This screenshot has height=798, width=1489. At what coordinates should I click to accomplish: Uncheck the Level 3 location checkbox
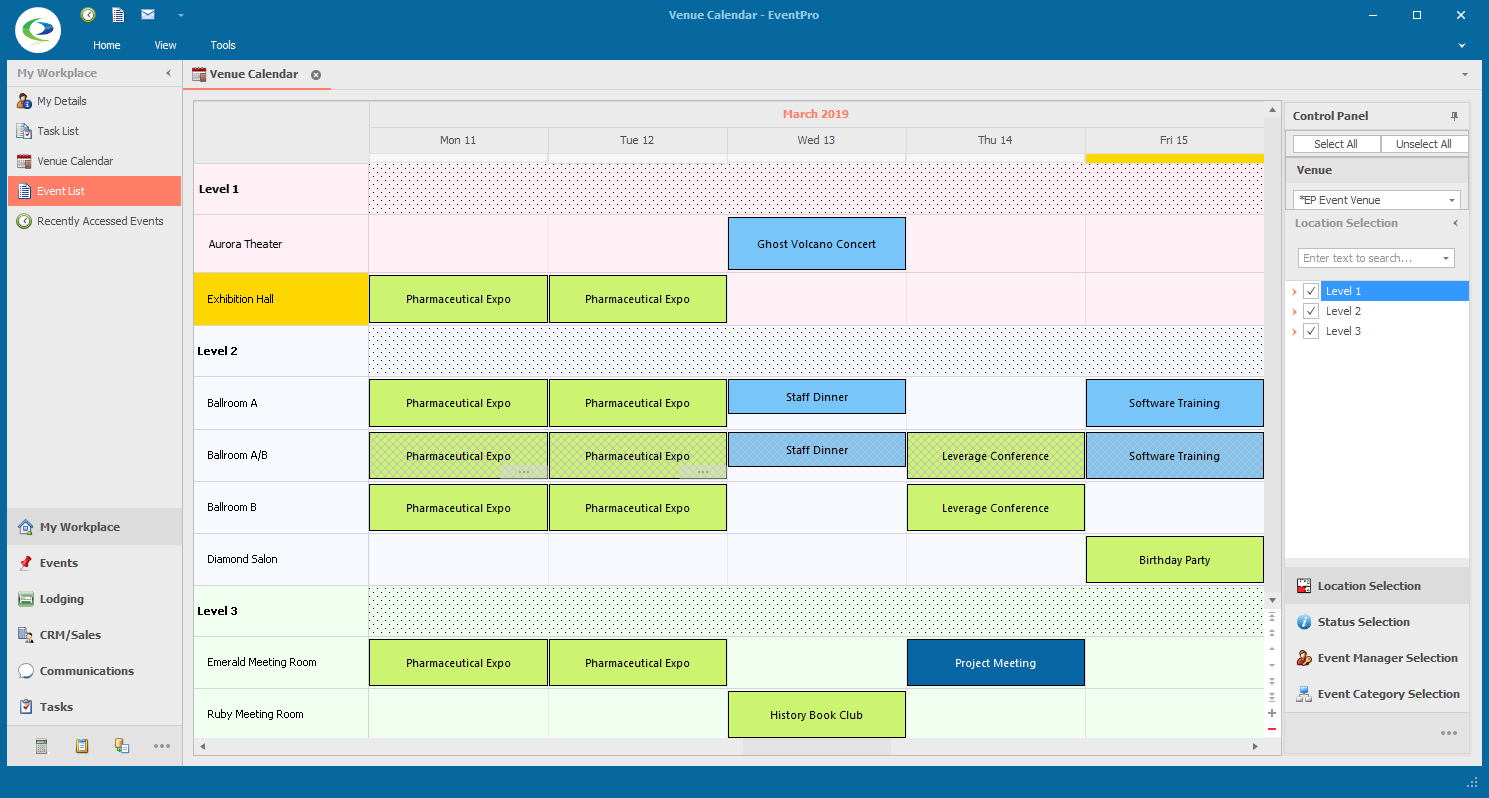coord(1311,331)
